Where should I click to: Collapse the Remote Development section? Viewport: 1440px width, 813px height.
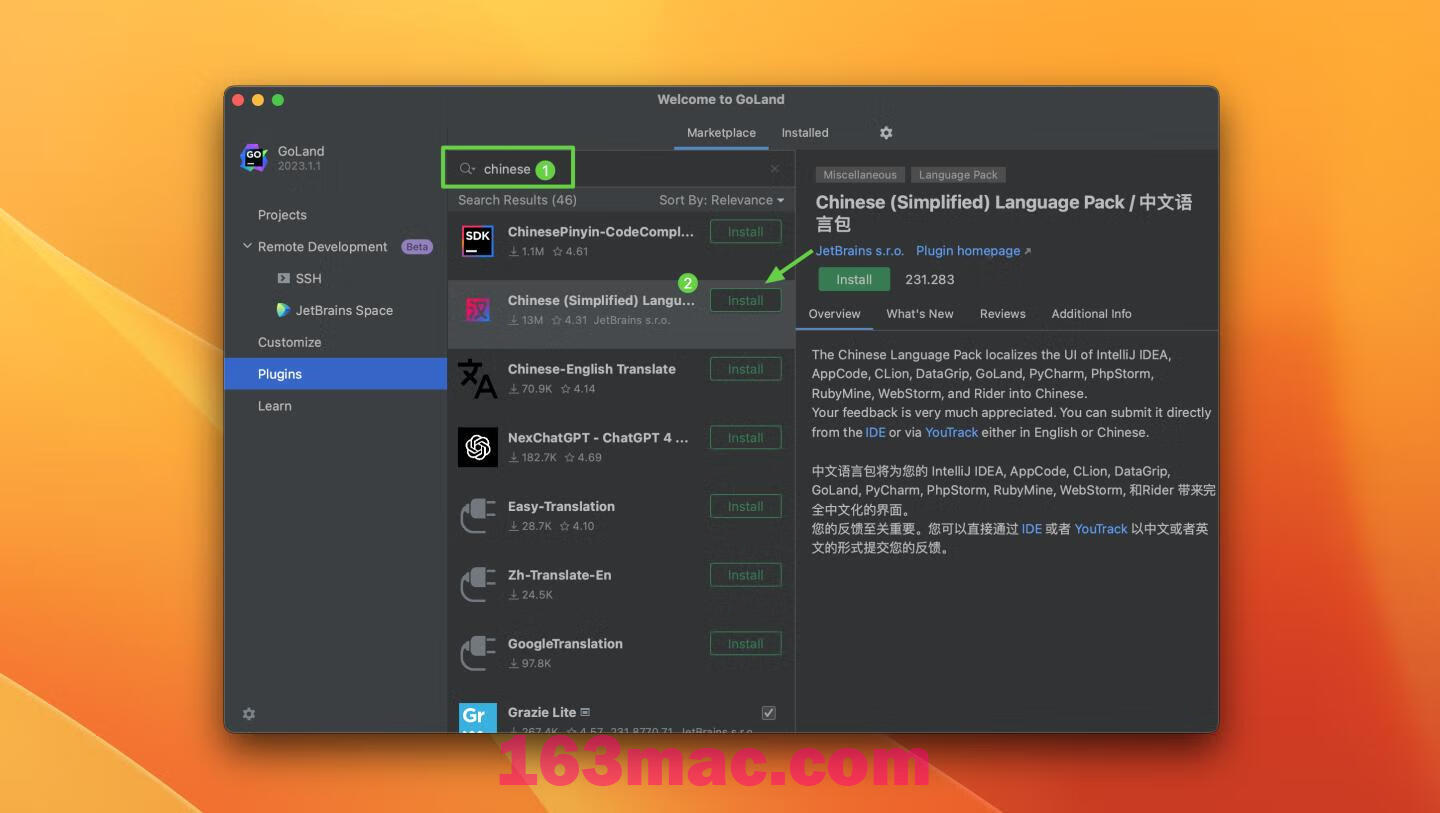(248, 246)
